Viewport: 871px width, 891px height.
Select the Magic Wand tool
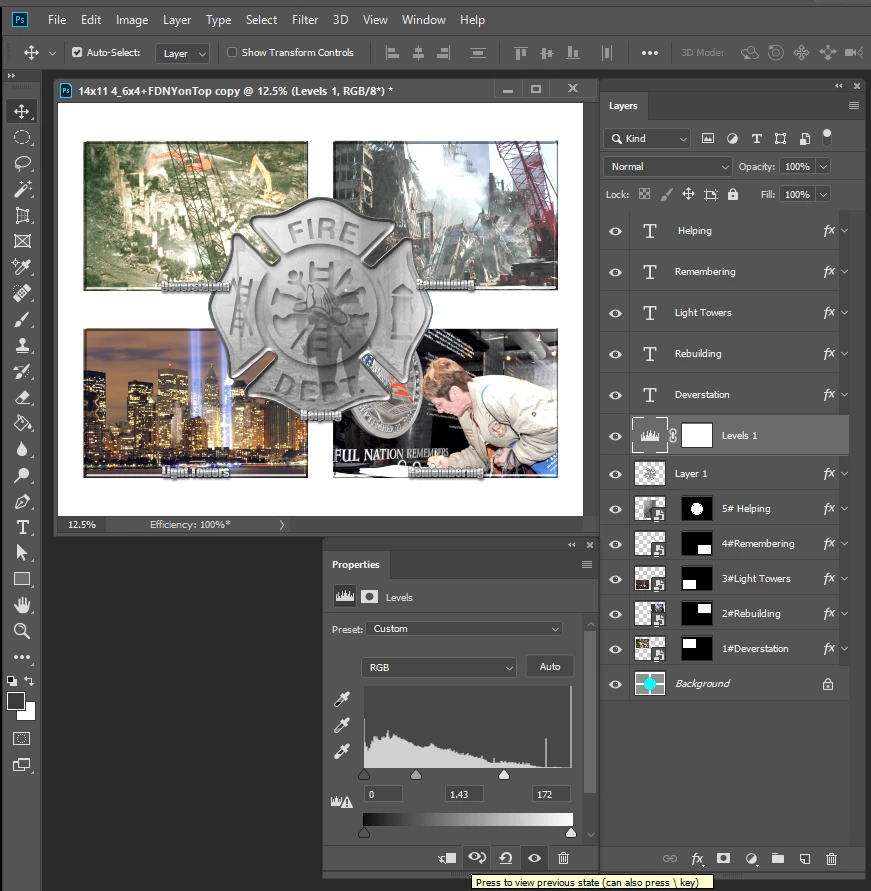(22, 189)
